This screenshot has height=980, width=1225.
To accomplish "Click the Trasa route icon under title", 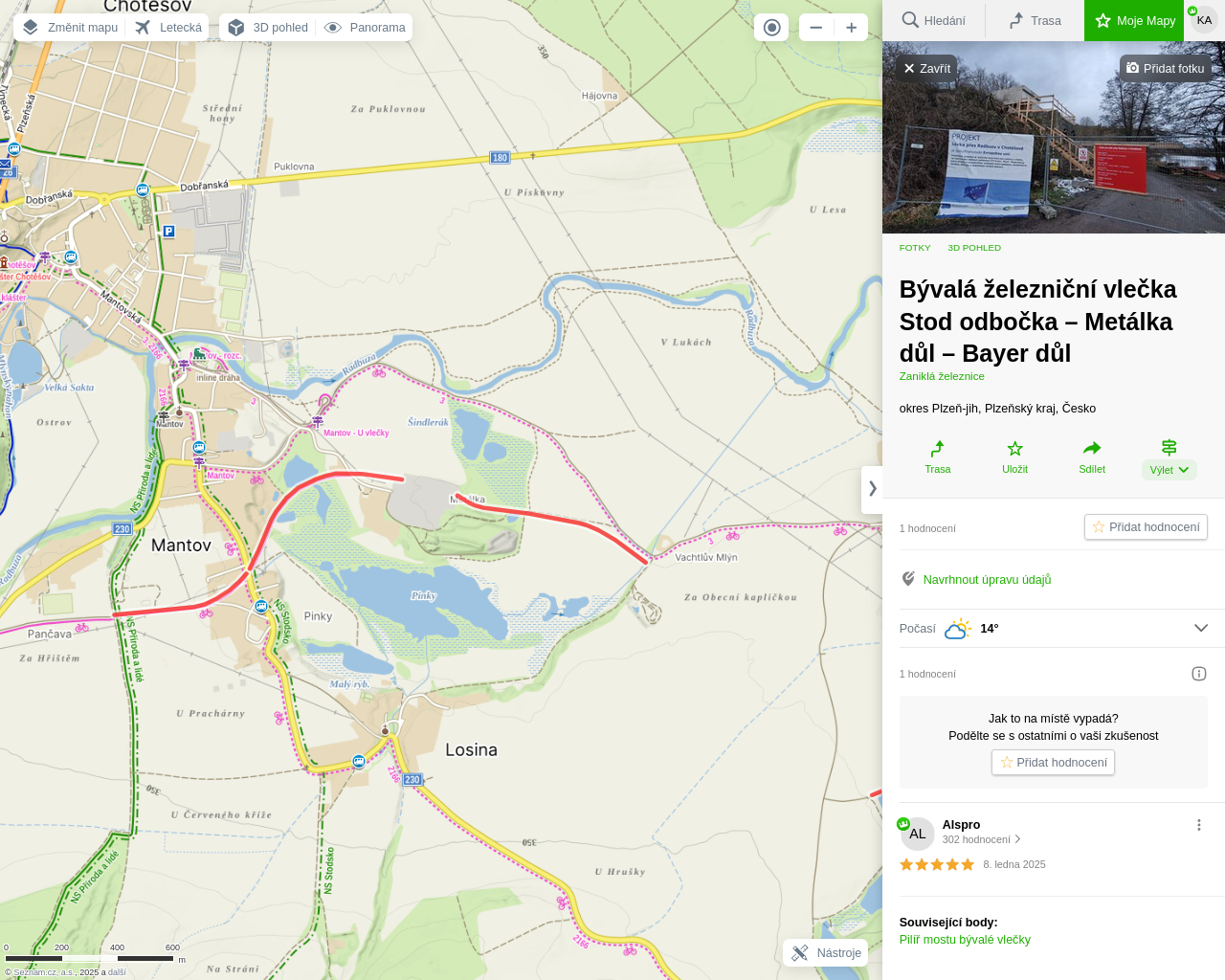I will [x=938, y=449].
